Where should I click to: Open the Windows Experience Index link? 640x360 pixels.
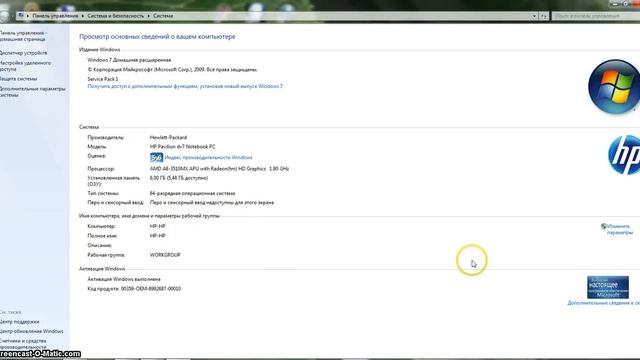click(208, 158)
